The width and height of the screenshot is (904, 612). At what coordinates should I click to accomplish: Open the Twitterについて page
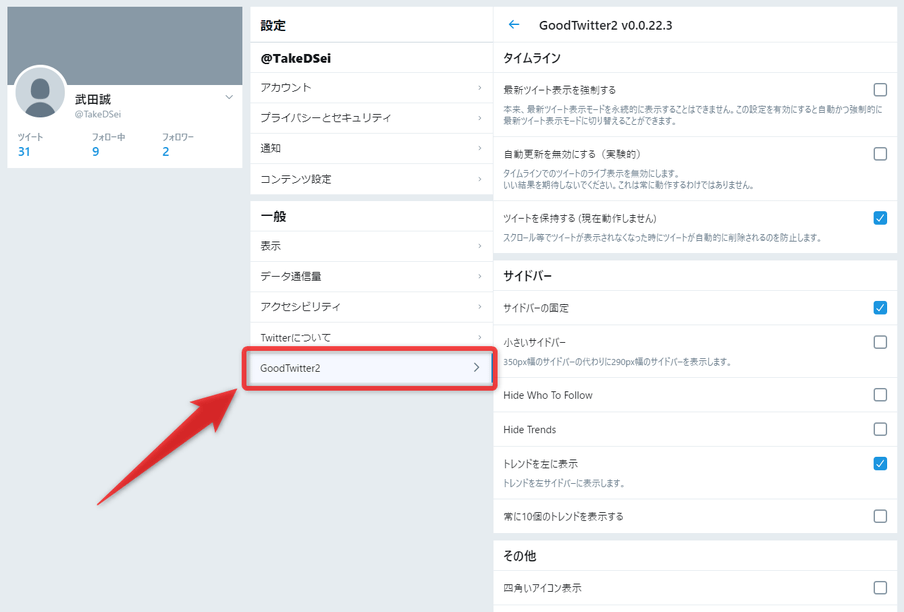[x=371, y=337]
